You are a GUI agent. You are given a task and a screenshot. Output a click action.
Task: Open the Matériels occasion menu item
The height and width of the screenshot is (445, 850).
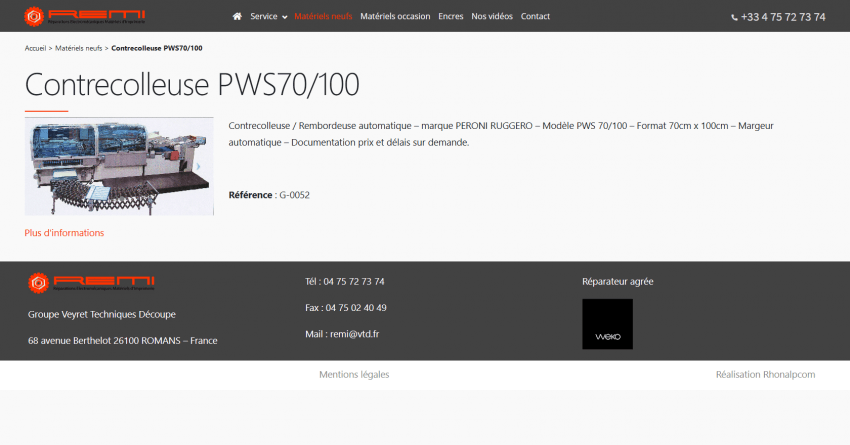[x=395, y=16]
